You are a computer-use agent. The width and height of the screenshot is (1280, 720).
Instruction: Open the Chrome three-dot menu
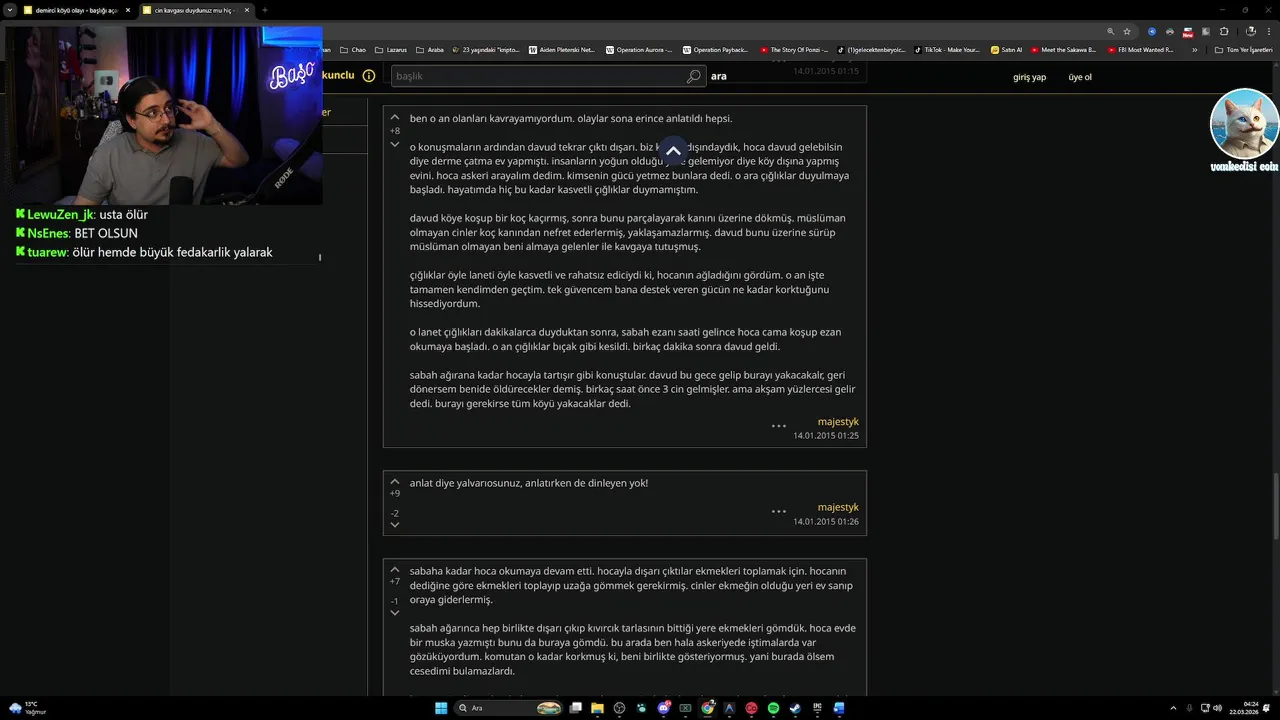click(1268, 31)
